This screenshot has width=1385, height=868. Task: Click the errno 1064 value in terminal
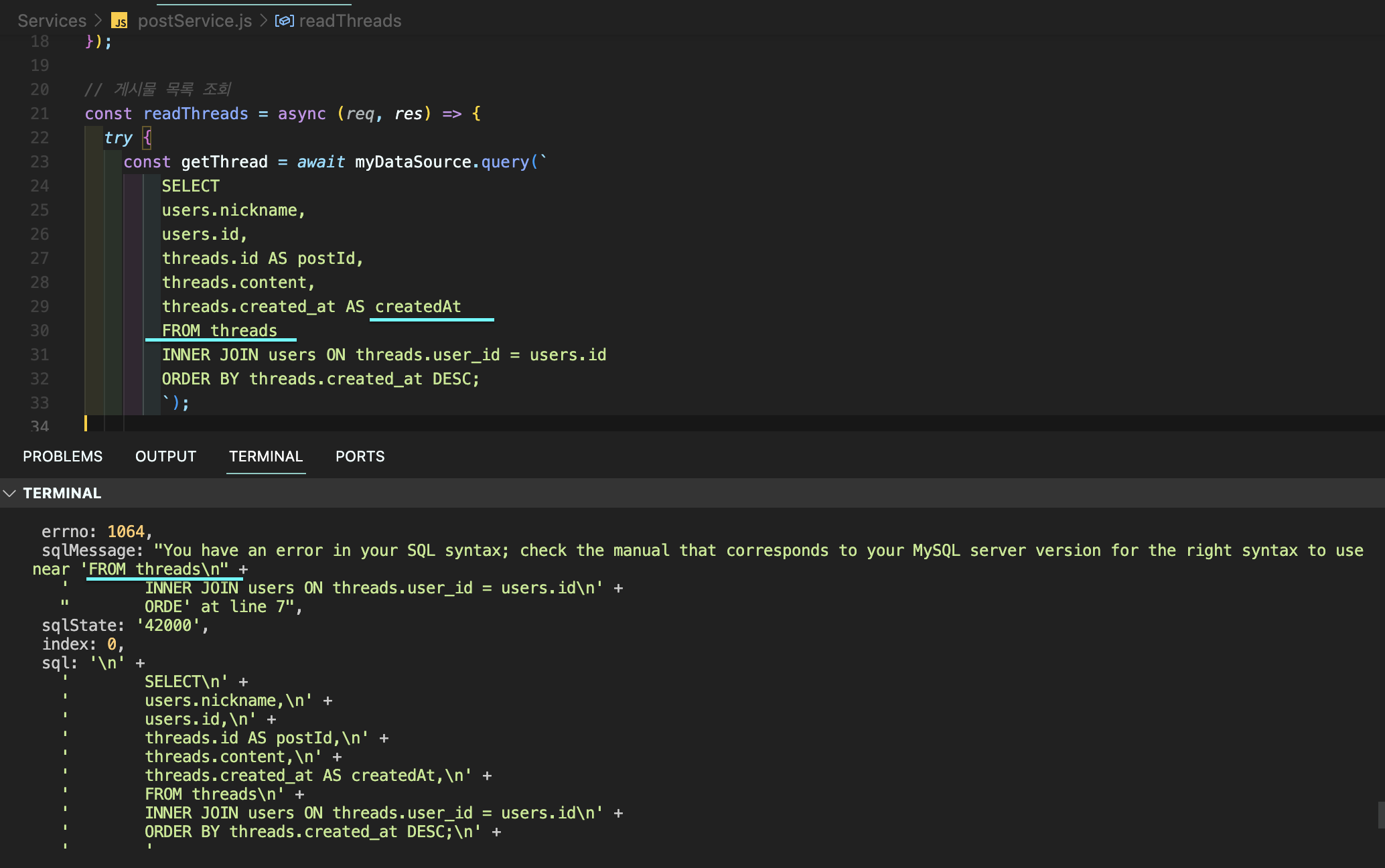click(x=126, y=532)
